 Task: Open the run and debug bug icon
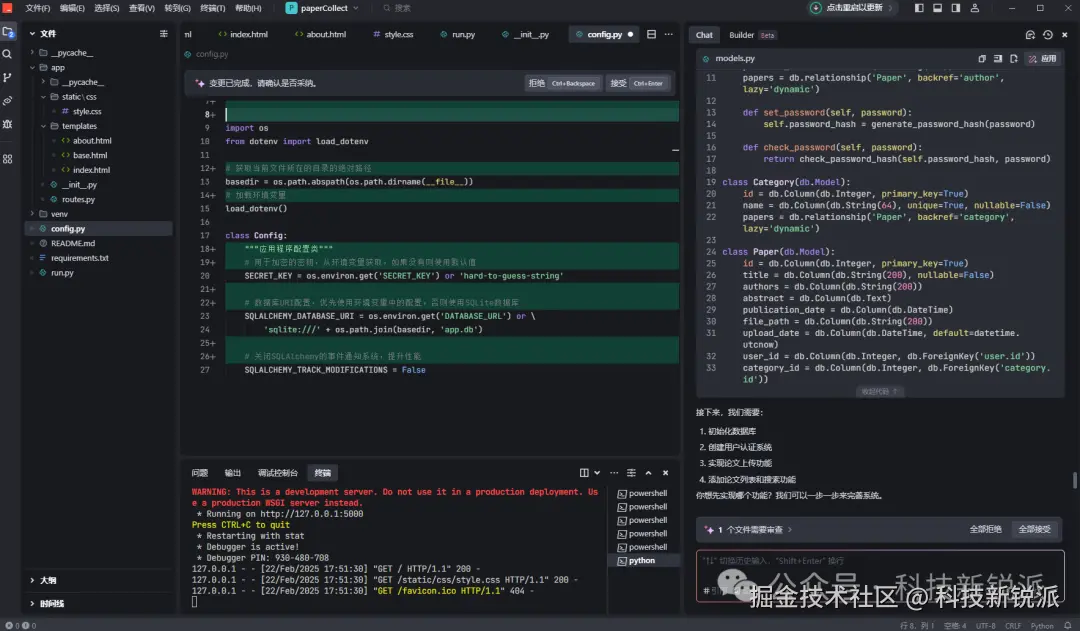[x=8, y=124]
